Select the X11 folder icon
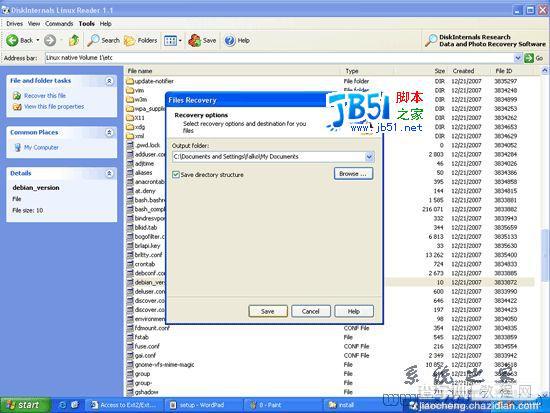The image size is (550, 413). (130, 118)
